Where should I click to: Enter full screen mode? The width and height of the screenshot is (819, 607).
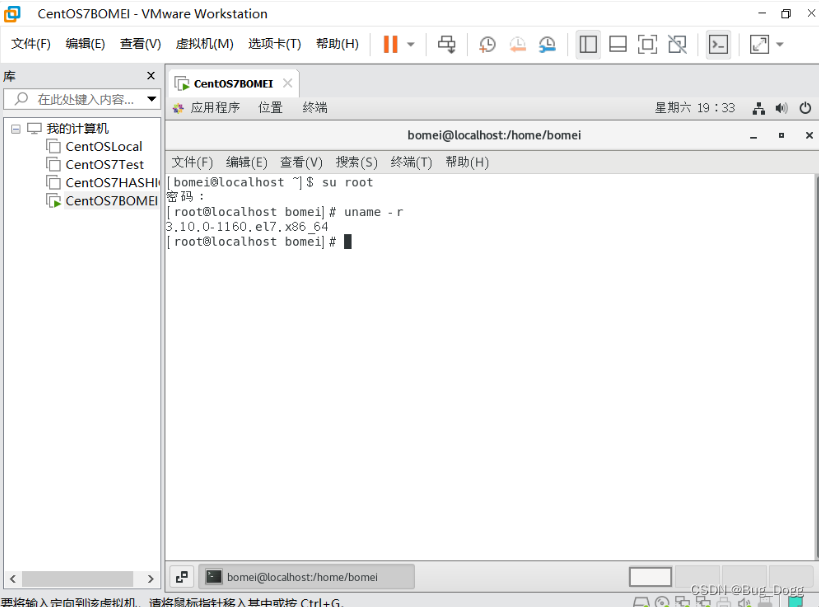coord(648,44)
